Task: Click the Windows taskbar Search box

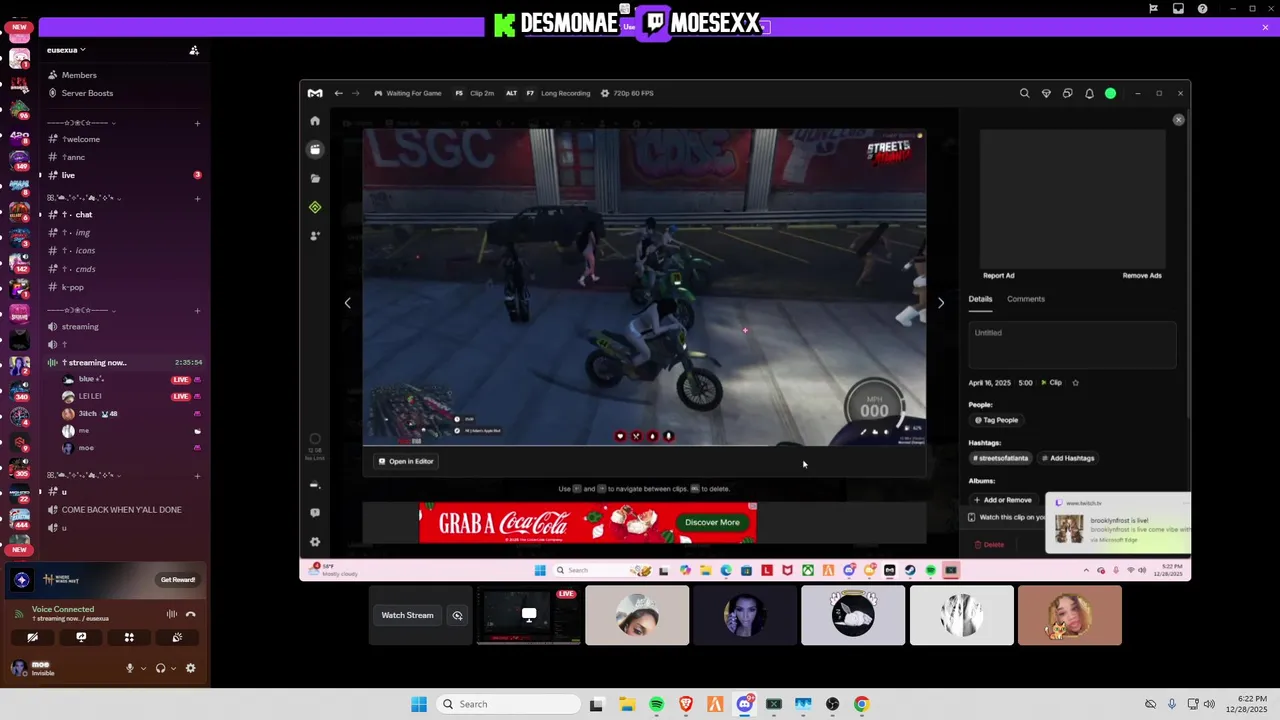Action: [507, 704]
